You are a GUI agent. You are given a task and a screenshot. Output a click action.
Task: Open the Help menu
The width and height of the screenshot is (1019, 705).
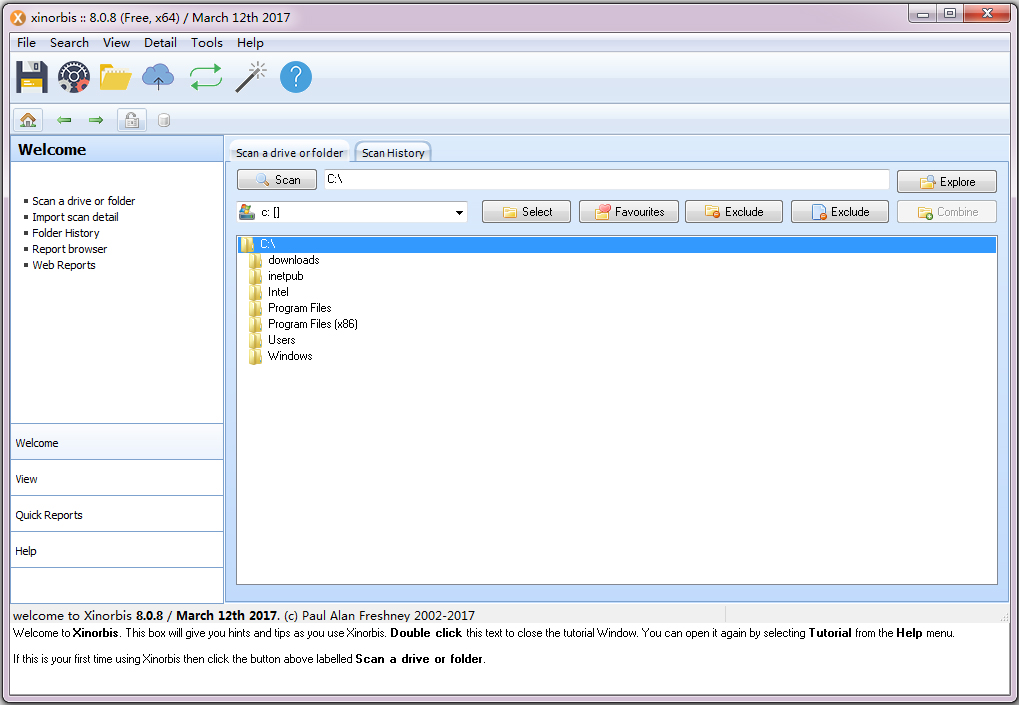[250, 43]
